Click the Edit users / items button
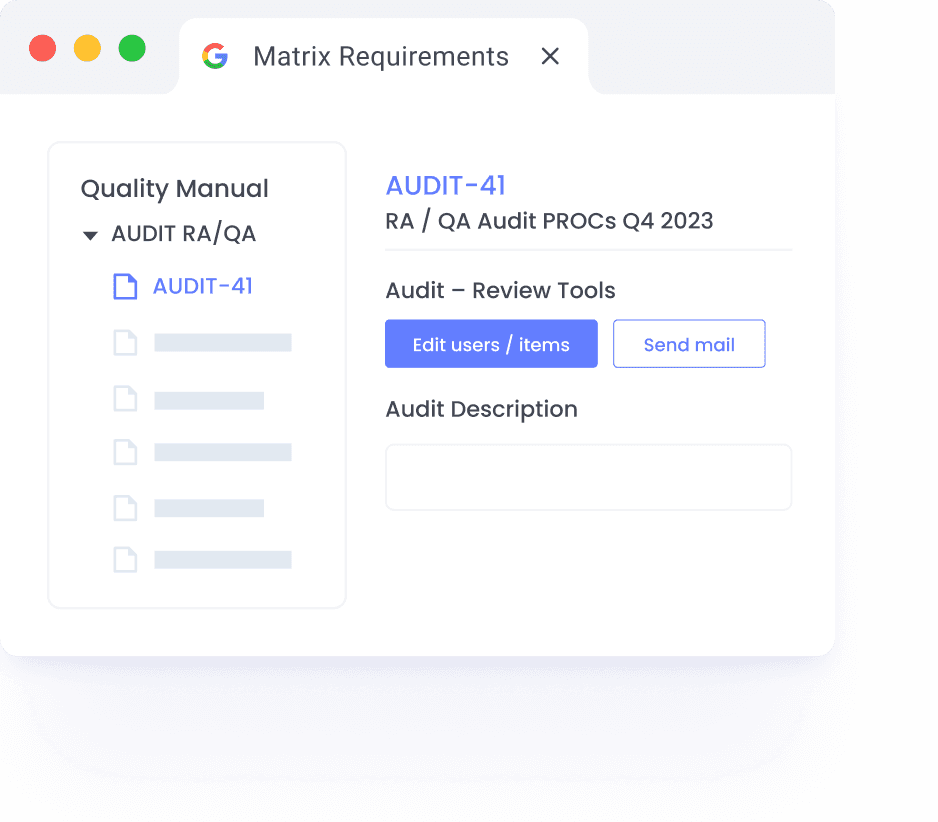This screenshot has height=822, width=938. (491, 343)
